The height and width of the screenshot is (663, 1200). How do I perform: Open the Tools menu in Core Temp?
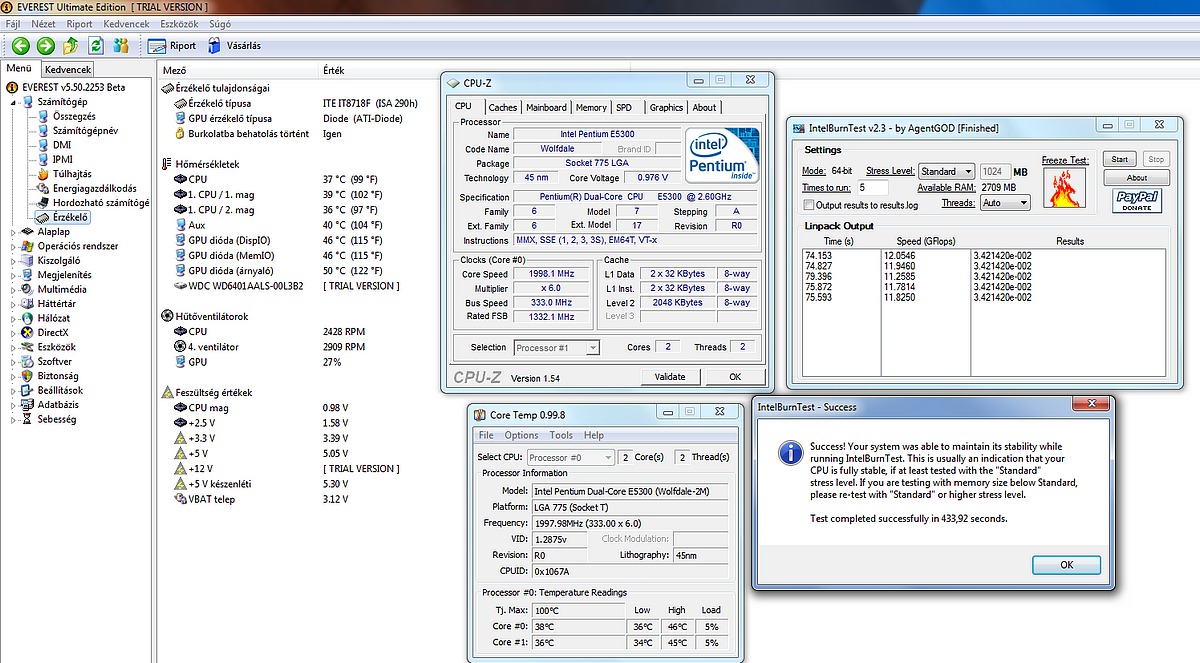(x=561, y=435)
